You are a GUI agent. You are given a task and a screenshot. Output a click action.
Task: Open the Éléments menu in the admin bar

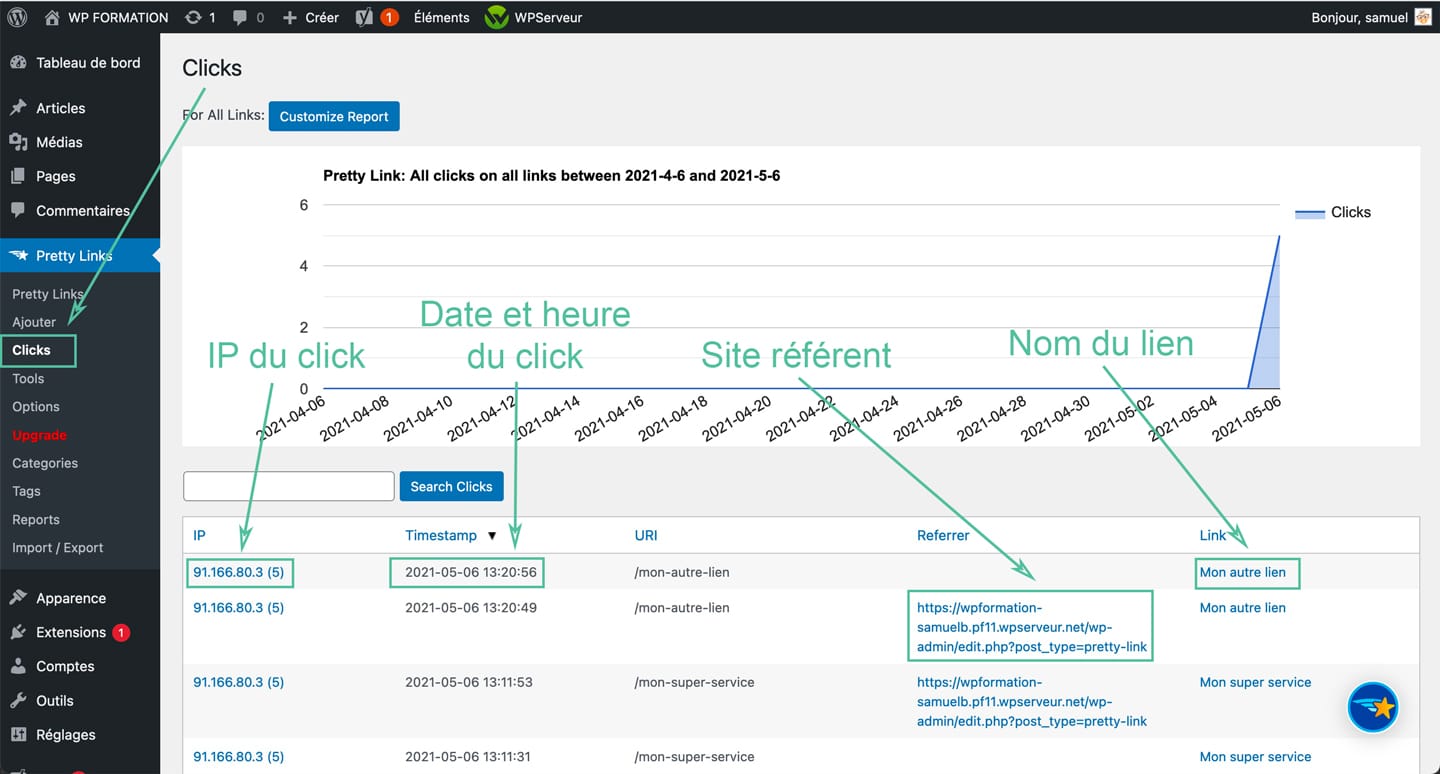[441, 16]
